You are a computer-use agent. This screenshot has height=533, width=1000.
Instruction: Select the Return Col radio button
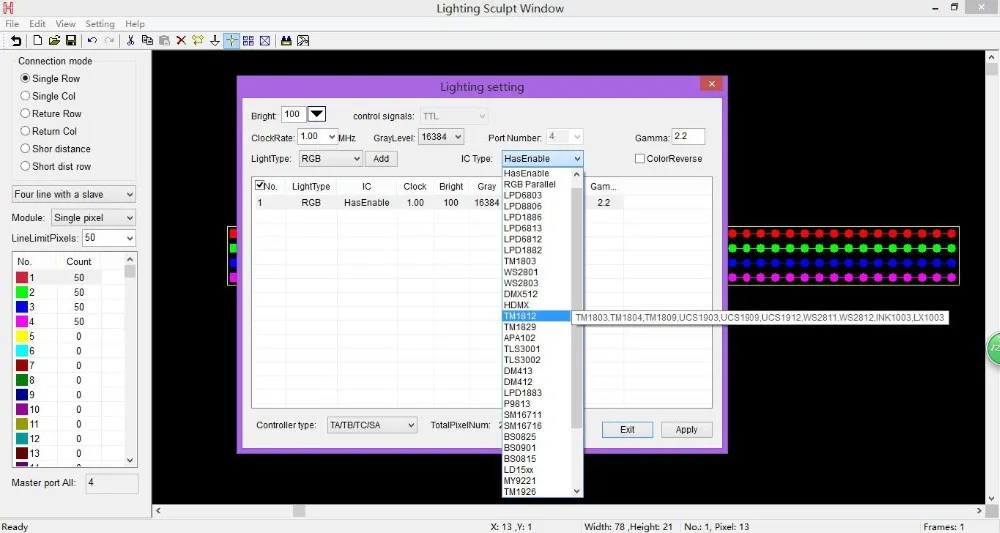(x=26, y=131)
